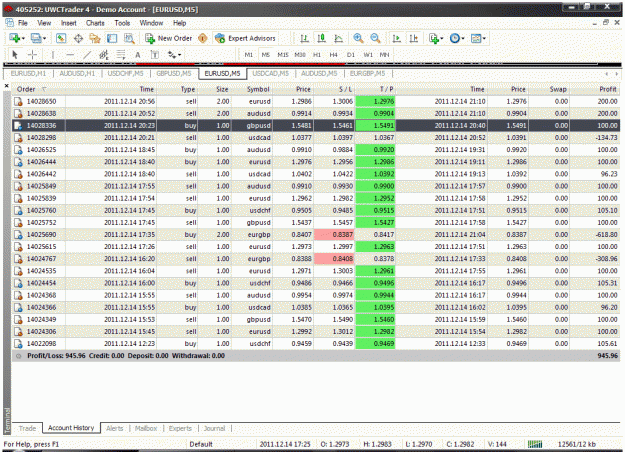Image resolution: width=625 pixels, height=452 pixels.
Task: Click the red S/L cell 0.8408
Action: click(x=334, y=259)
